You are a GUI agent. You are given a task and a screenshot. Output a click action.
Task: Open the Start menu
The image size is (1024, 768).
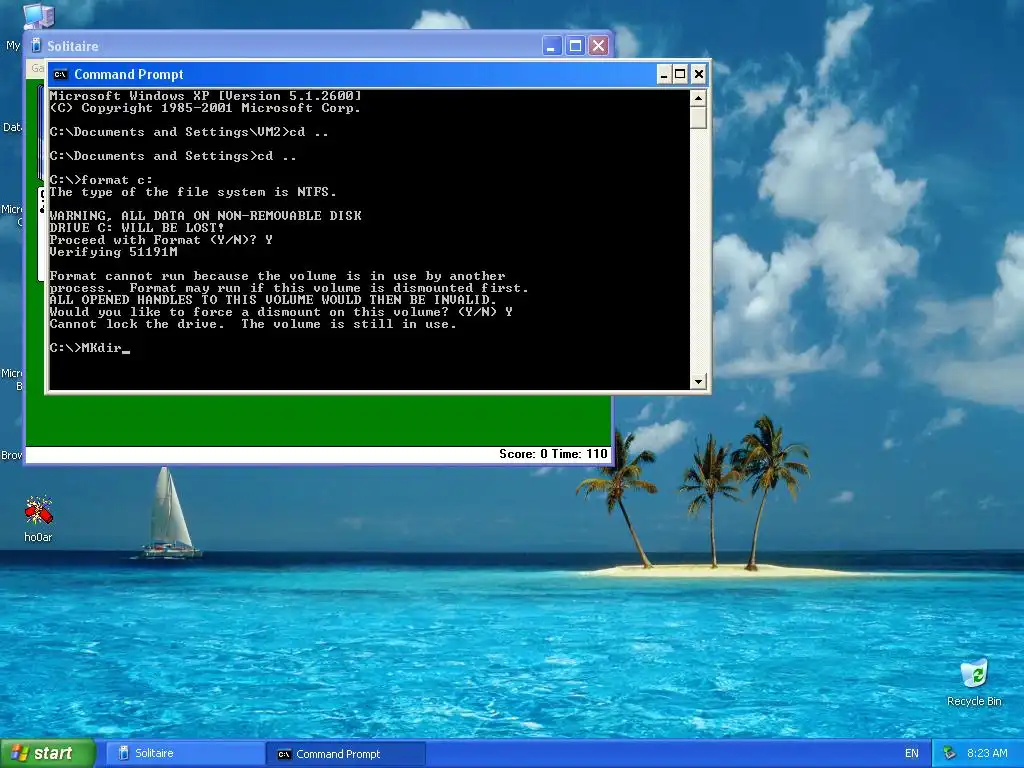[x=47, y=753]
